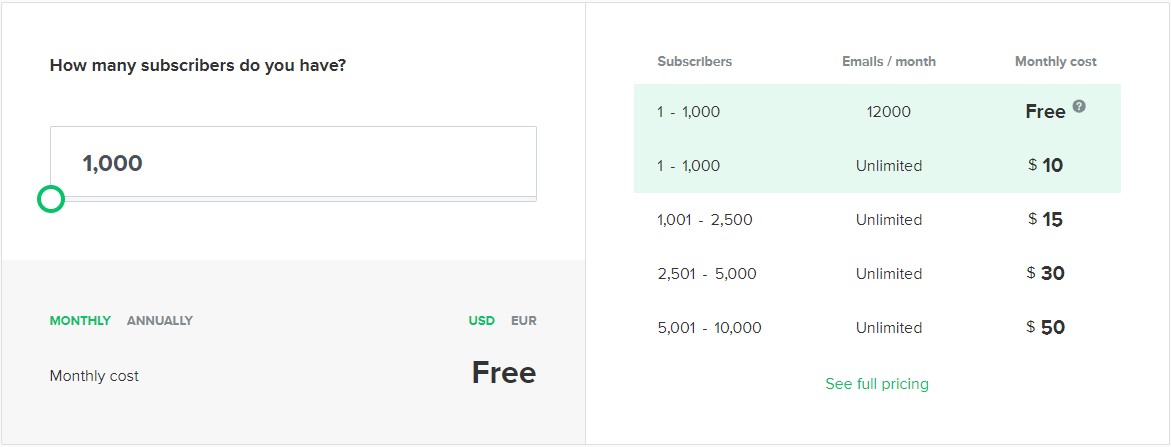Click the Monthly cost column header
1171x447 pixels.
1055,61
